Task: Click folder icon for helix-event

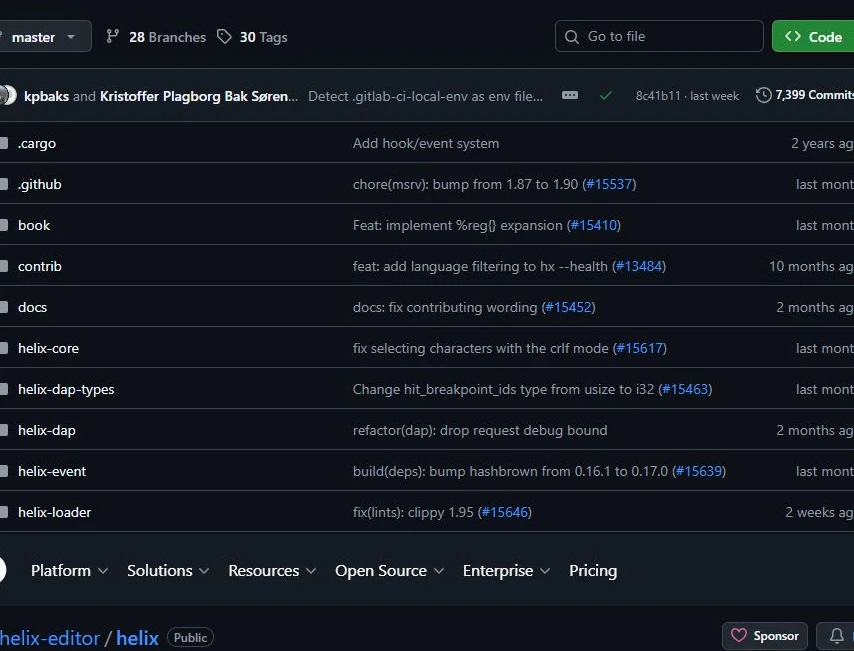Action: [4, 471]
